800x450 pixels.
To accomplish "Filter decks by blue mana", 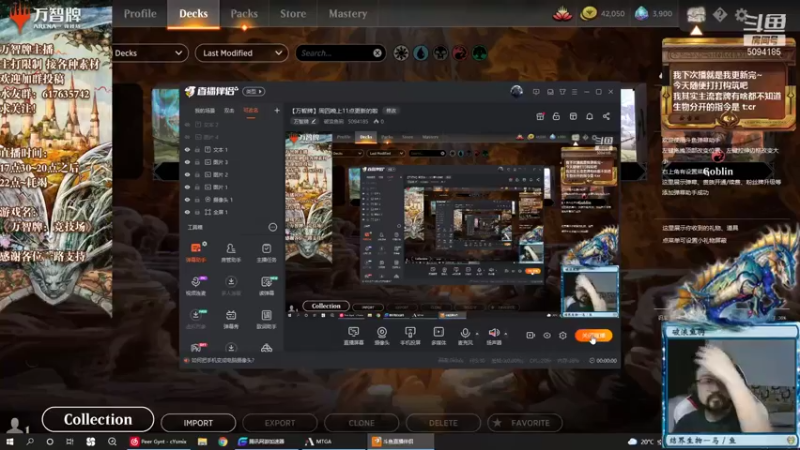I will [x=420, y=53].
